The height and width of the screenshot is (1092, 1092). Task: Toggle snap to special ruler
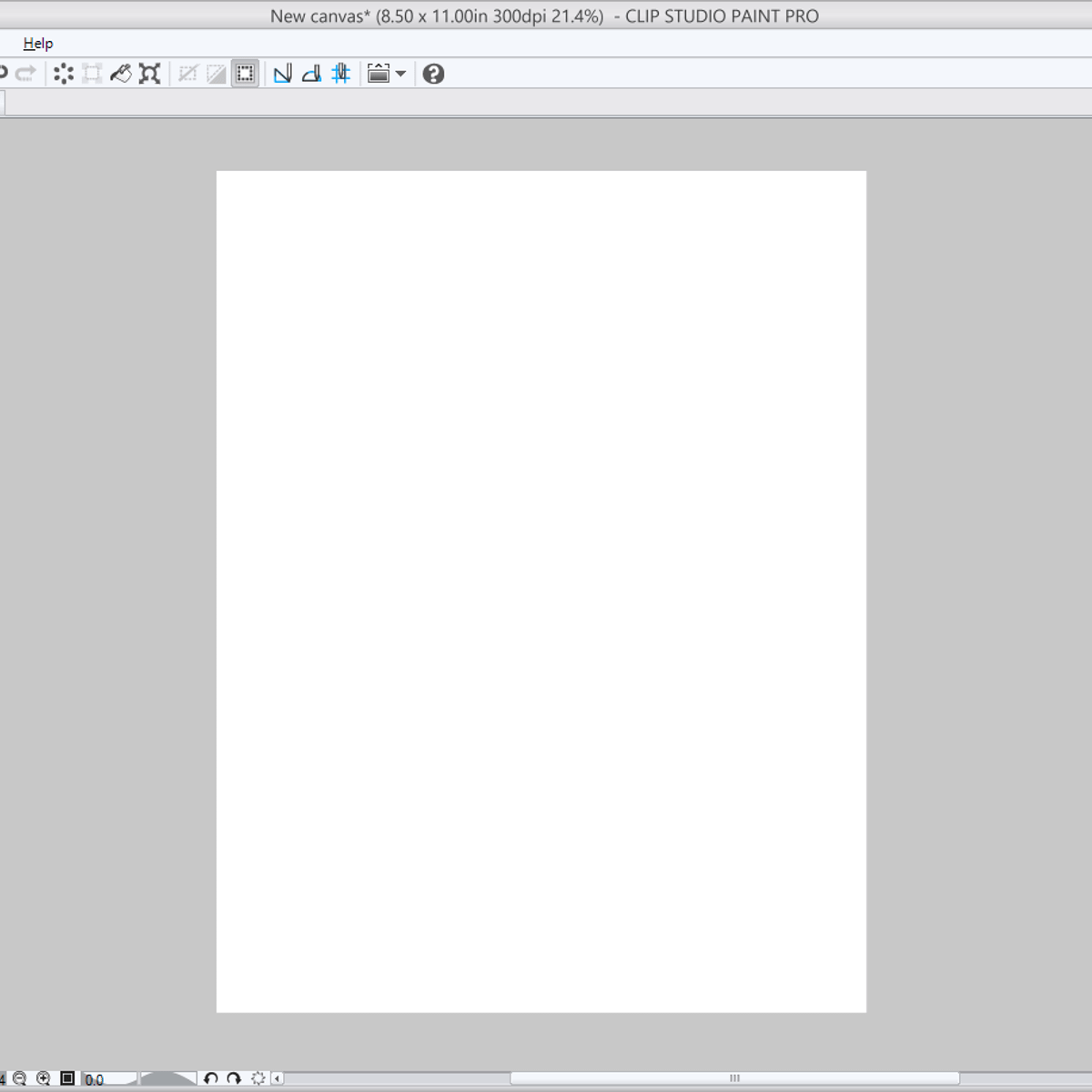tap(311, 74)
